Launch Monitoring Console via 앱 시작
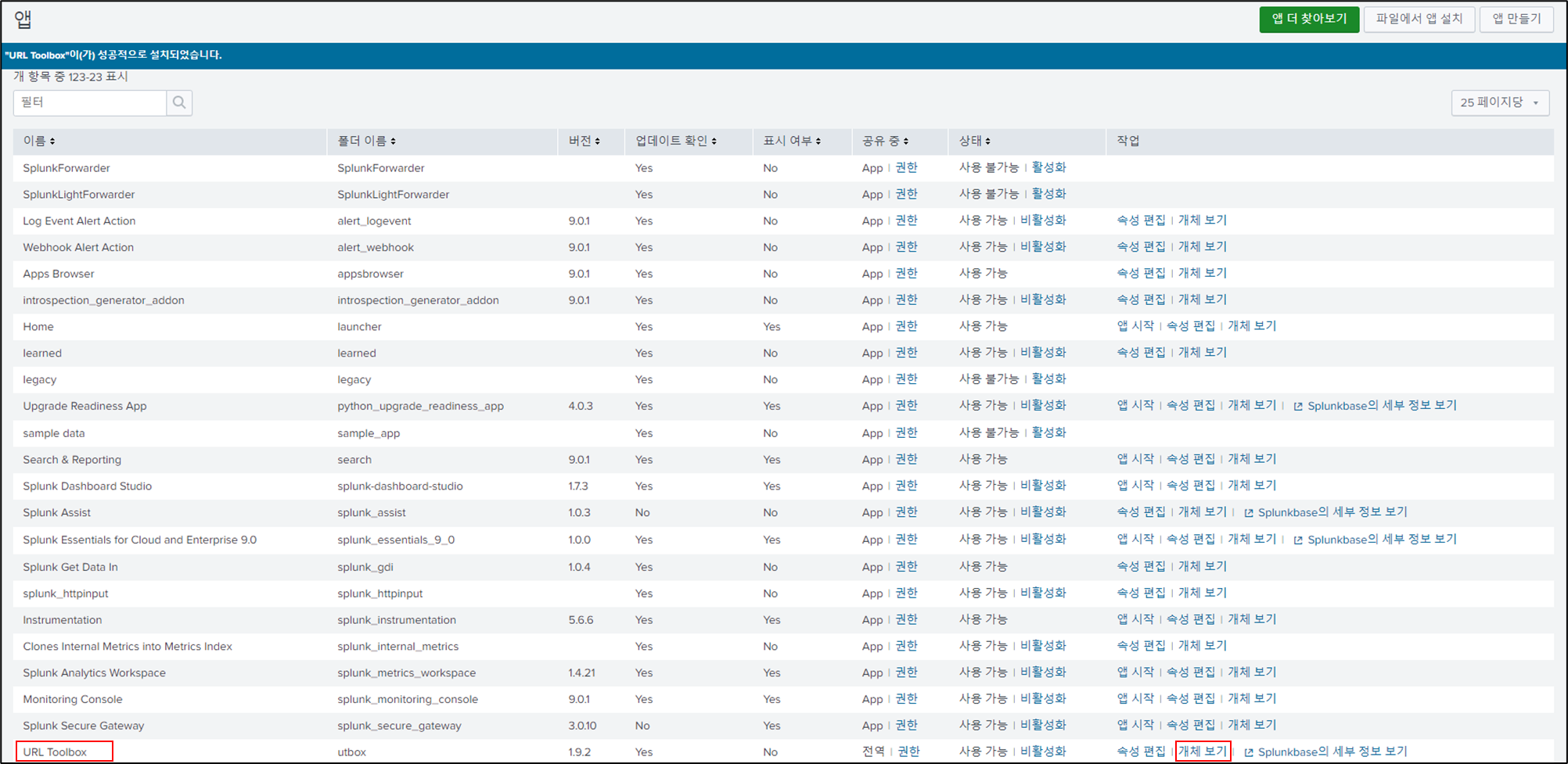Image resolution: width=1568 pixels, height=764 pixels. coord(1135,699)
